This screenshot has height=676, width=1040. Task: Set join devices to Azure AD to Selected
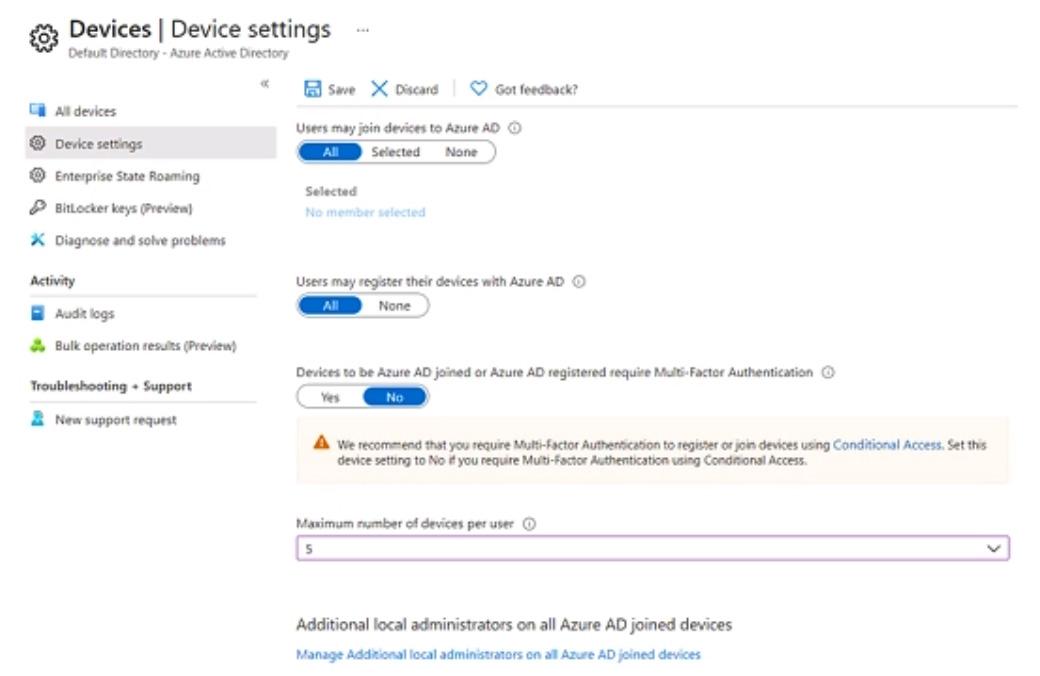coord(395,152)
